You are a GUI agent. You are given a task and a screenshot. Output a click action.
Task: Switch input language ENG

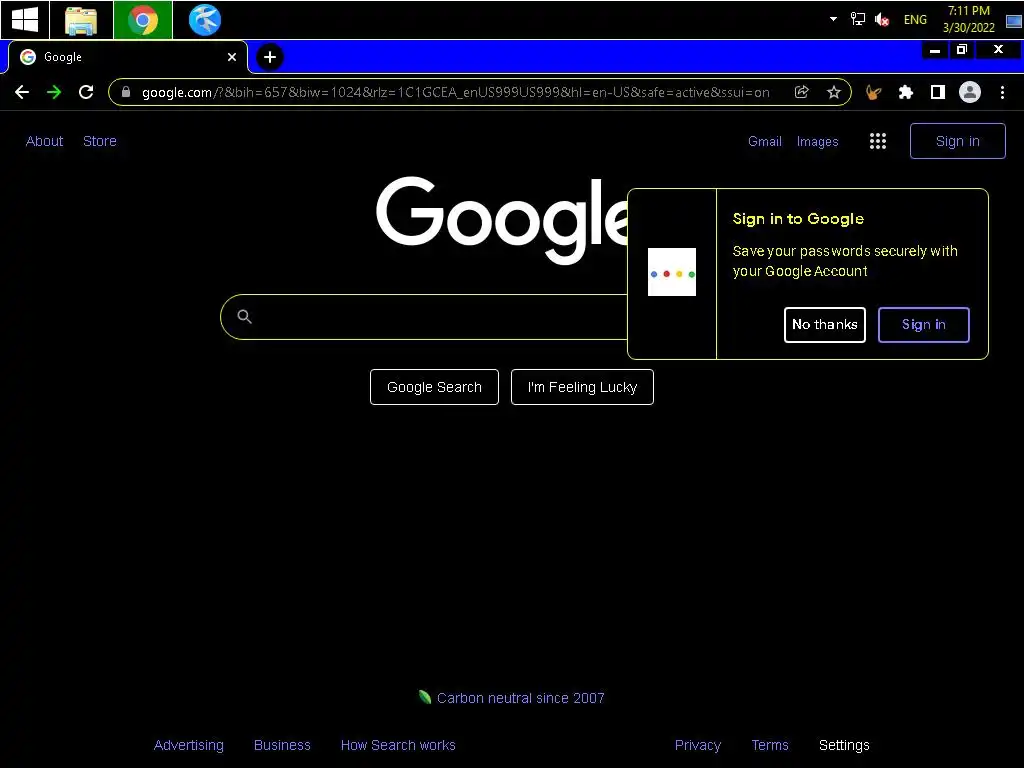pos(915,20)
